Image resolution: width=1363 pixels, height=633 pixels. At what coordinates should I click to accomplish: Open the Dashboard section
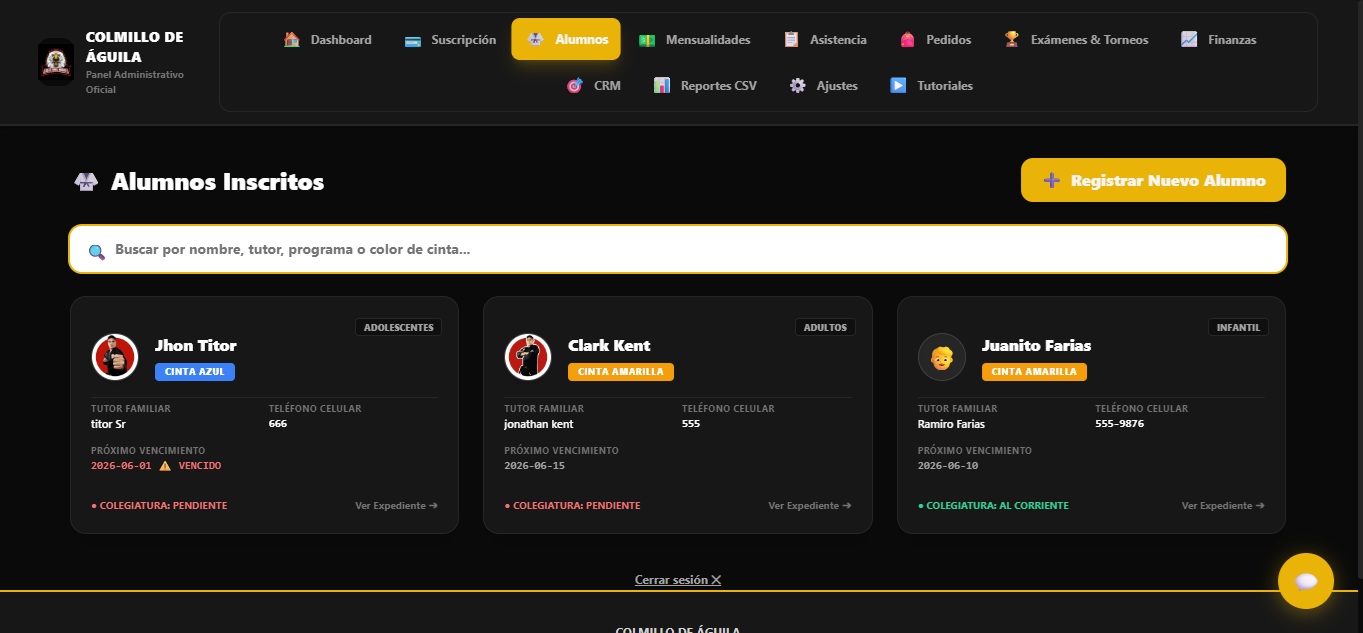coord(328,40)
